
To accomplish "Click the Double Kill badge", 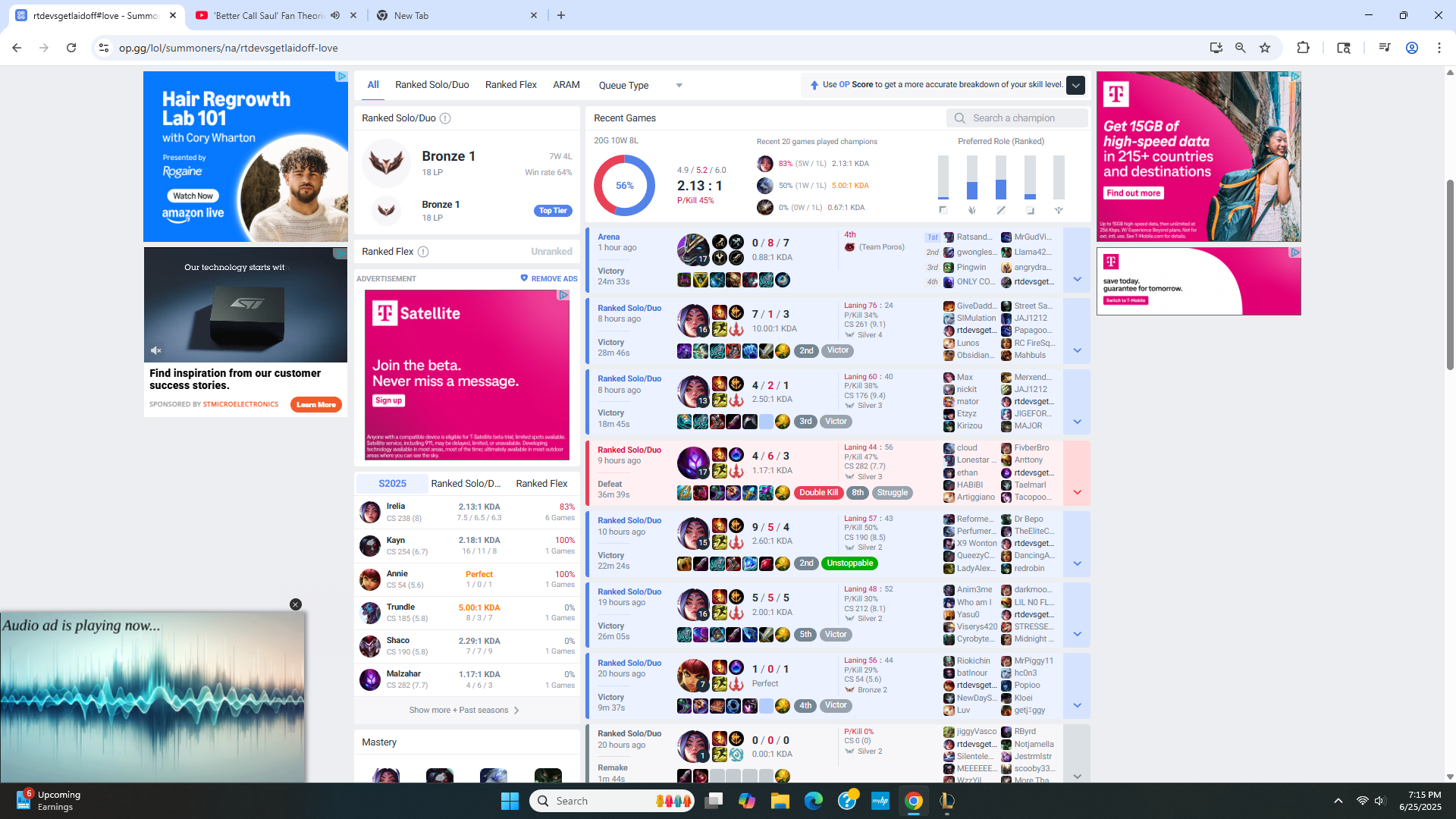I will pos(818,493).
